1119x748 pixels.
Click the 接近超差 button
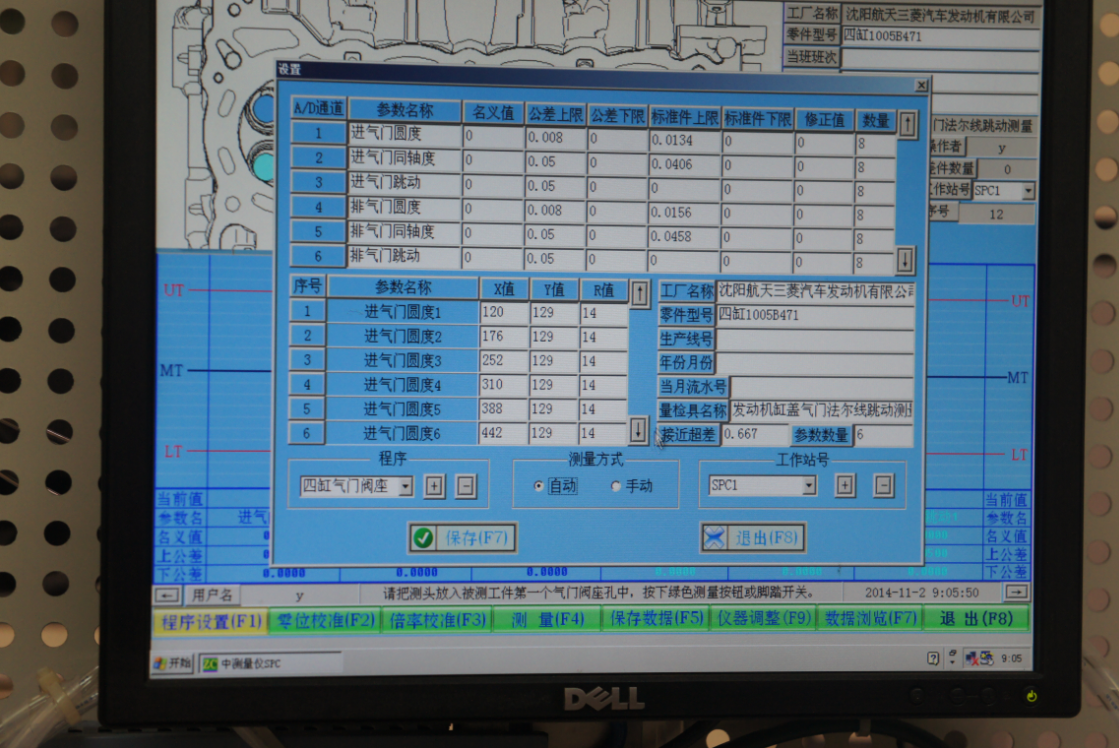click(x=687, y=434)
